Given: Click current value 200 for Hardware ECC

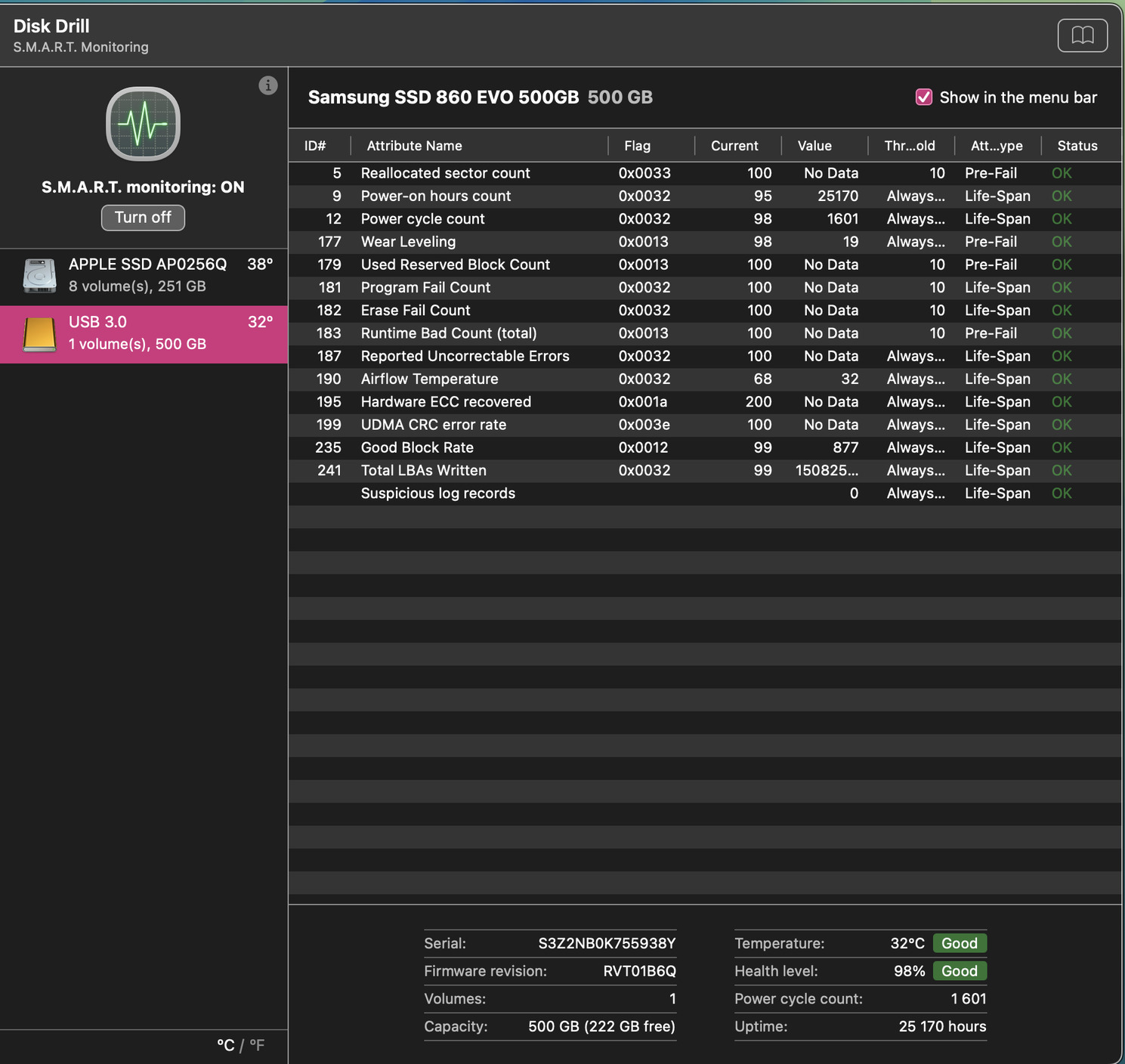Looking at the screenshot, I should pyautogui.click(x=759, y=401).
